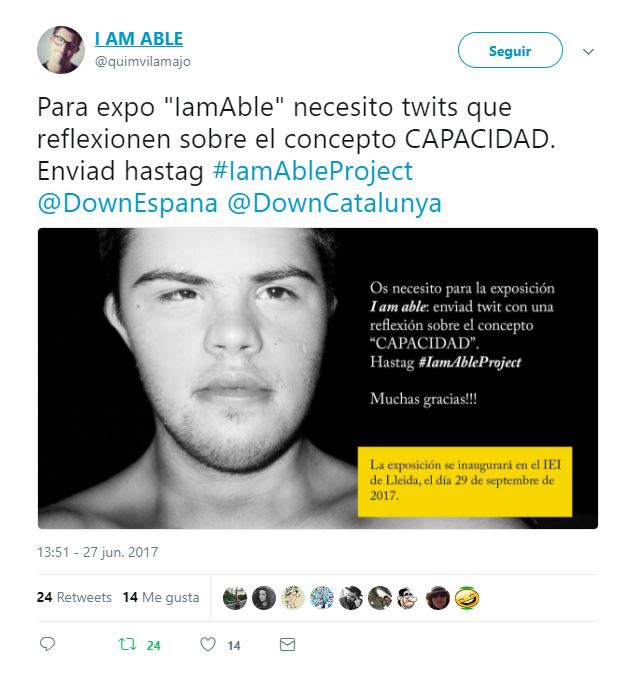Open the @quimvilamajo handle
634x679 pixels.
pos(143,61)
